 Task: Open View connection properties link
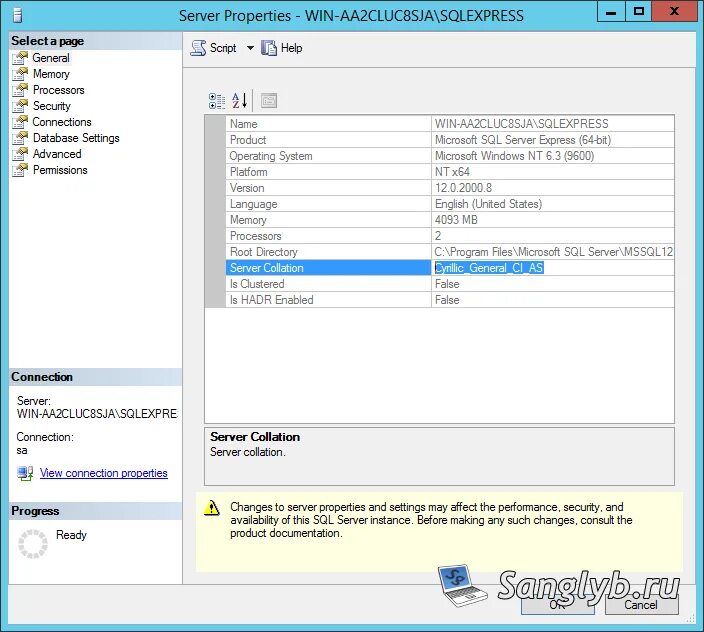click(x=104, y=473)
